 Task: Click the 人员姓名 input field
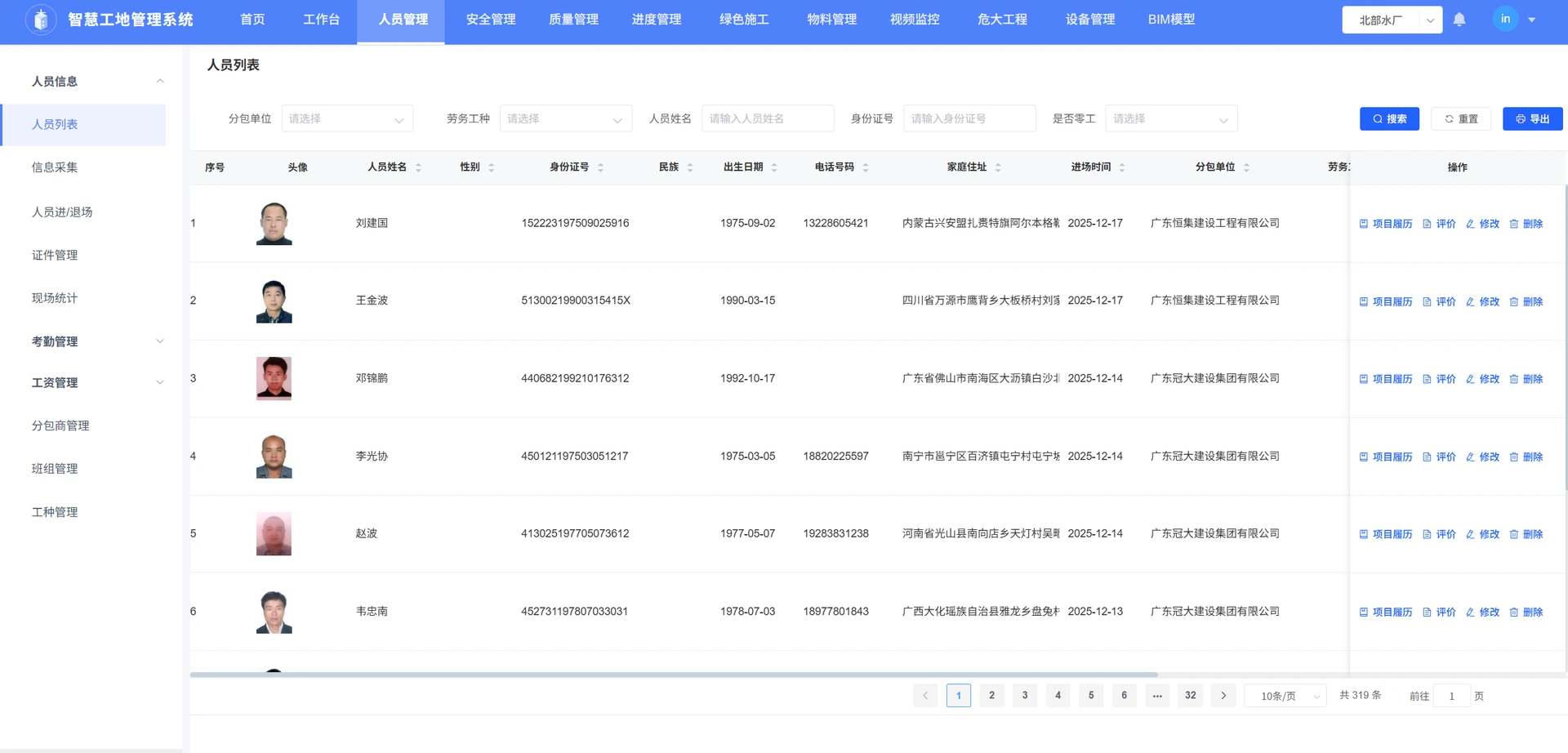[768, 118]
